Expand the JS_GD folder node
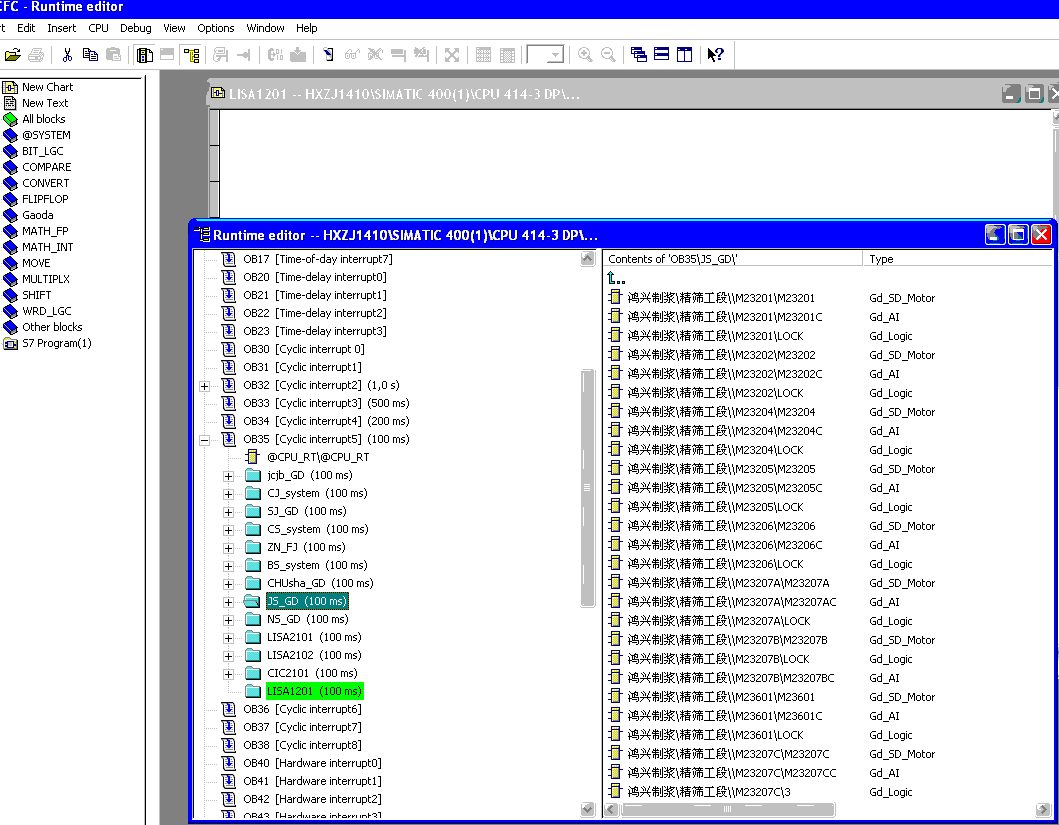 [x=228, y=602]
